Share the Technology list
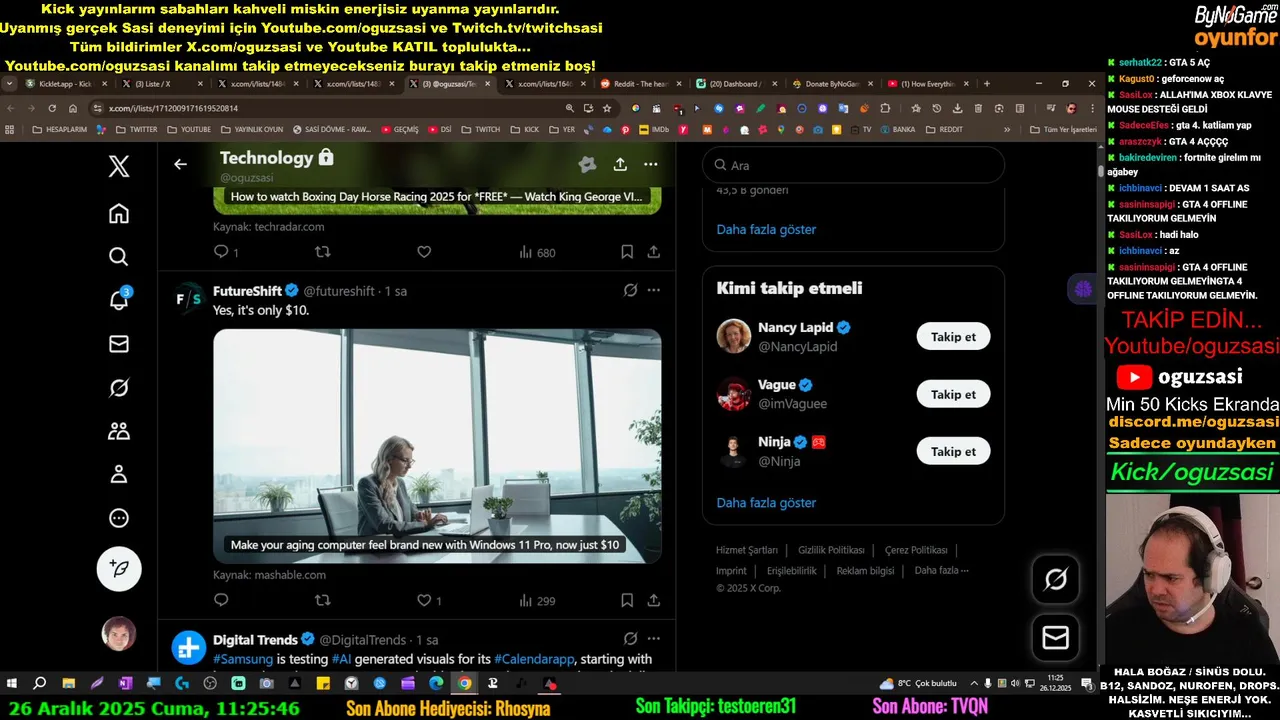Screen dimensions: 1280x720 tap(620, 164)
